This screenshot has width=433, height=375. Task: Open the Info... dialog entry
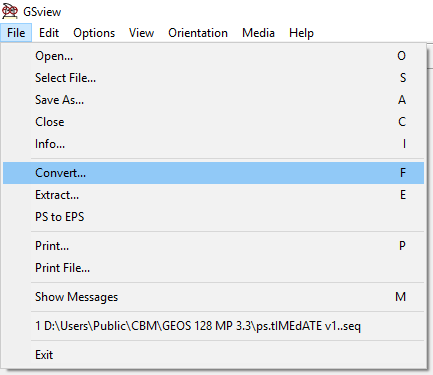pos(213,144)
